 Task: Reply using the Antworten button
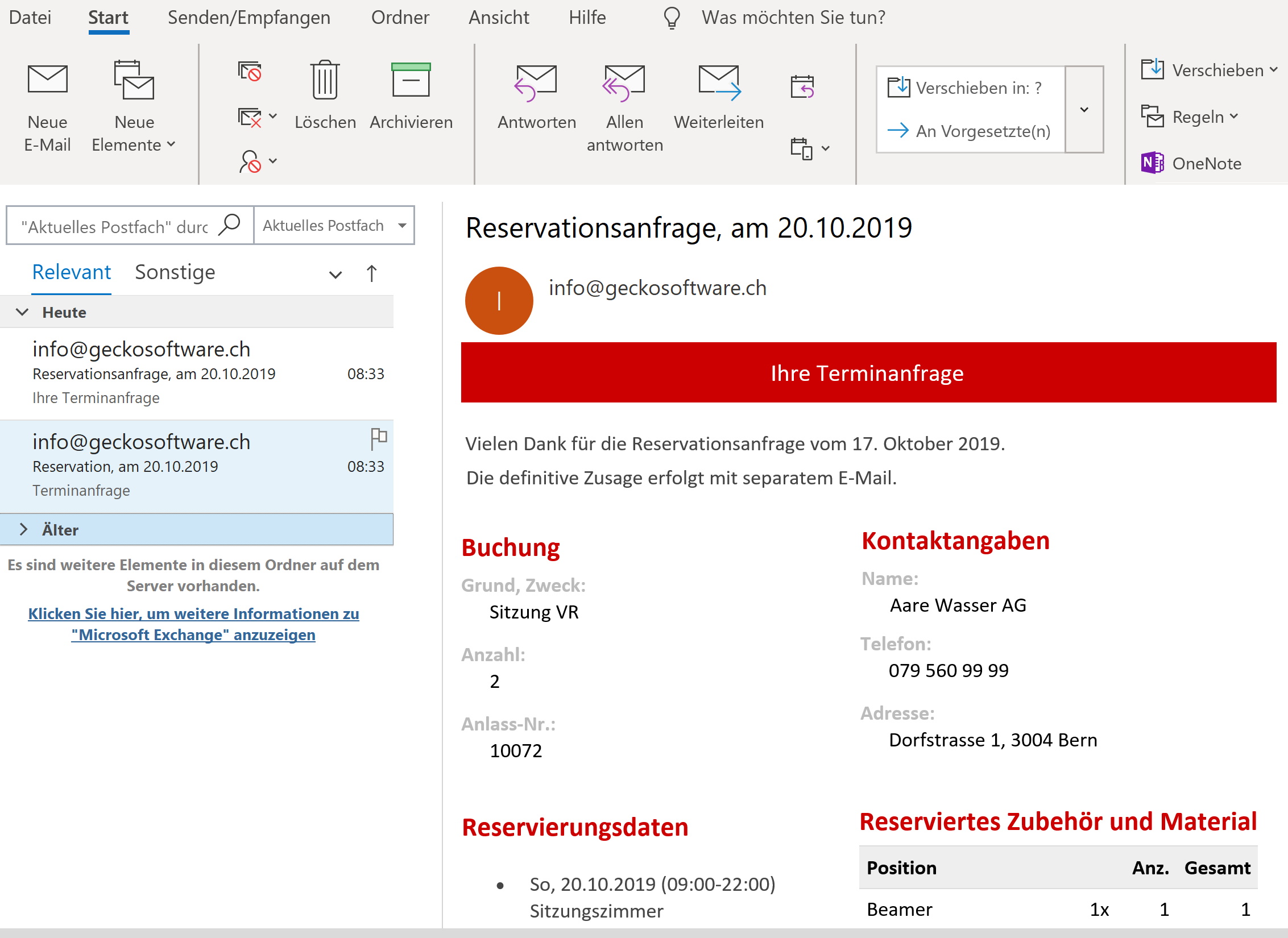(536, 97)
